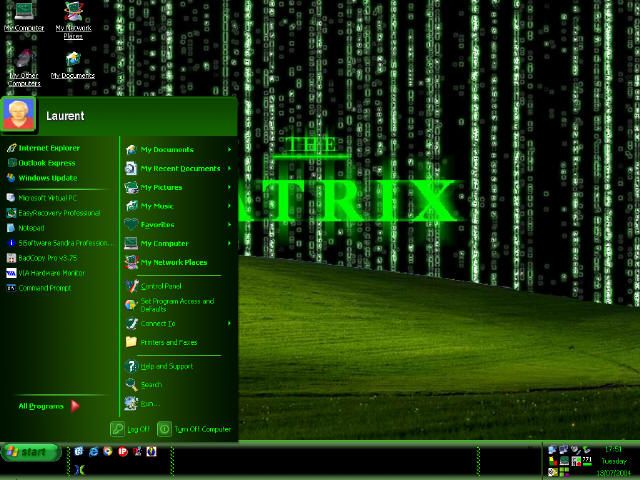
Task: Launch Outlook Express from the Start menu
Action: coord(41,163)
